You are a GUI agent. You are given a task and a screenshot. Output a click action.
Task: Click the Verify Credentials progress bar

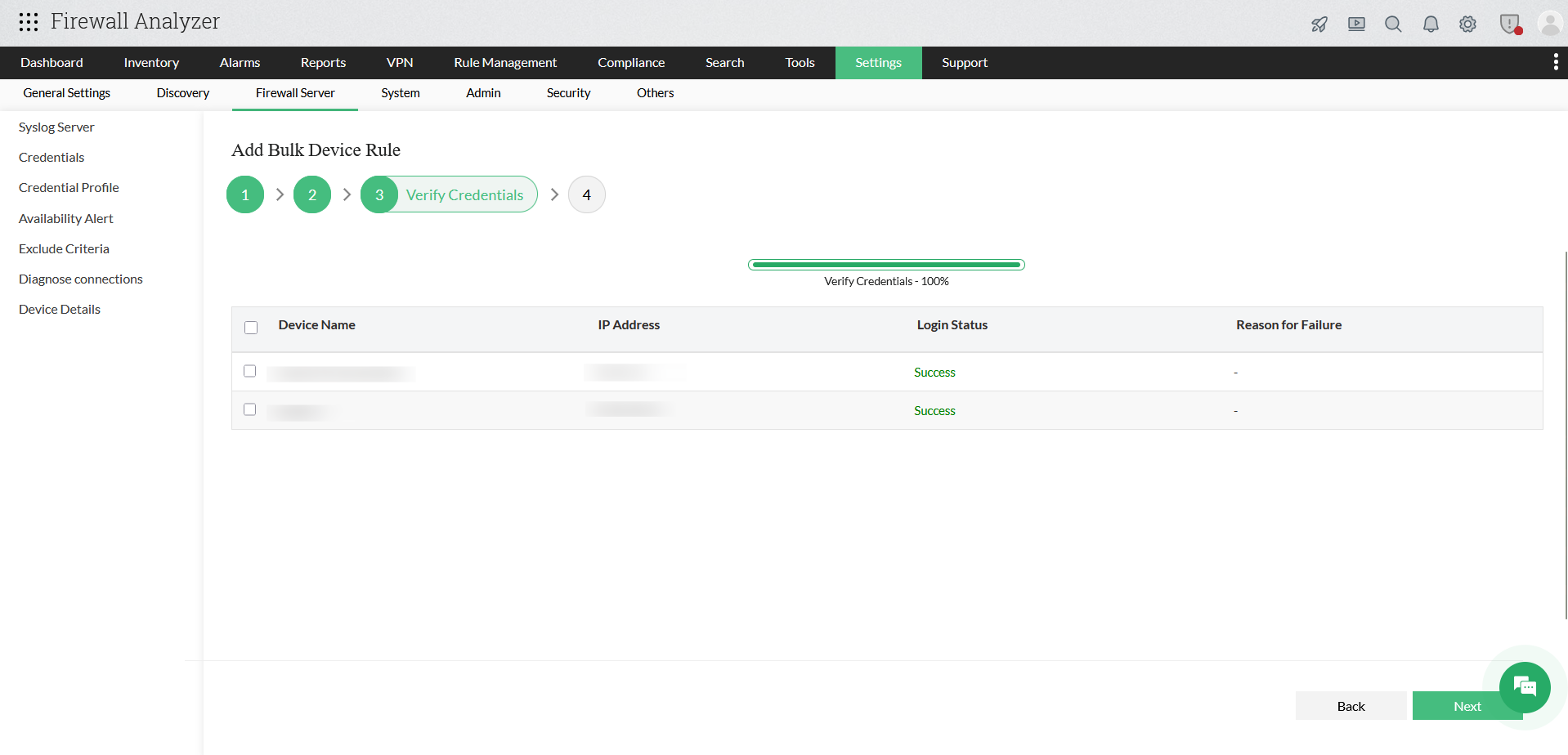pos(886,265)
